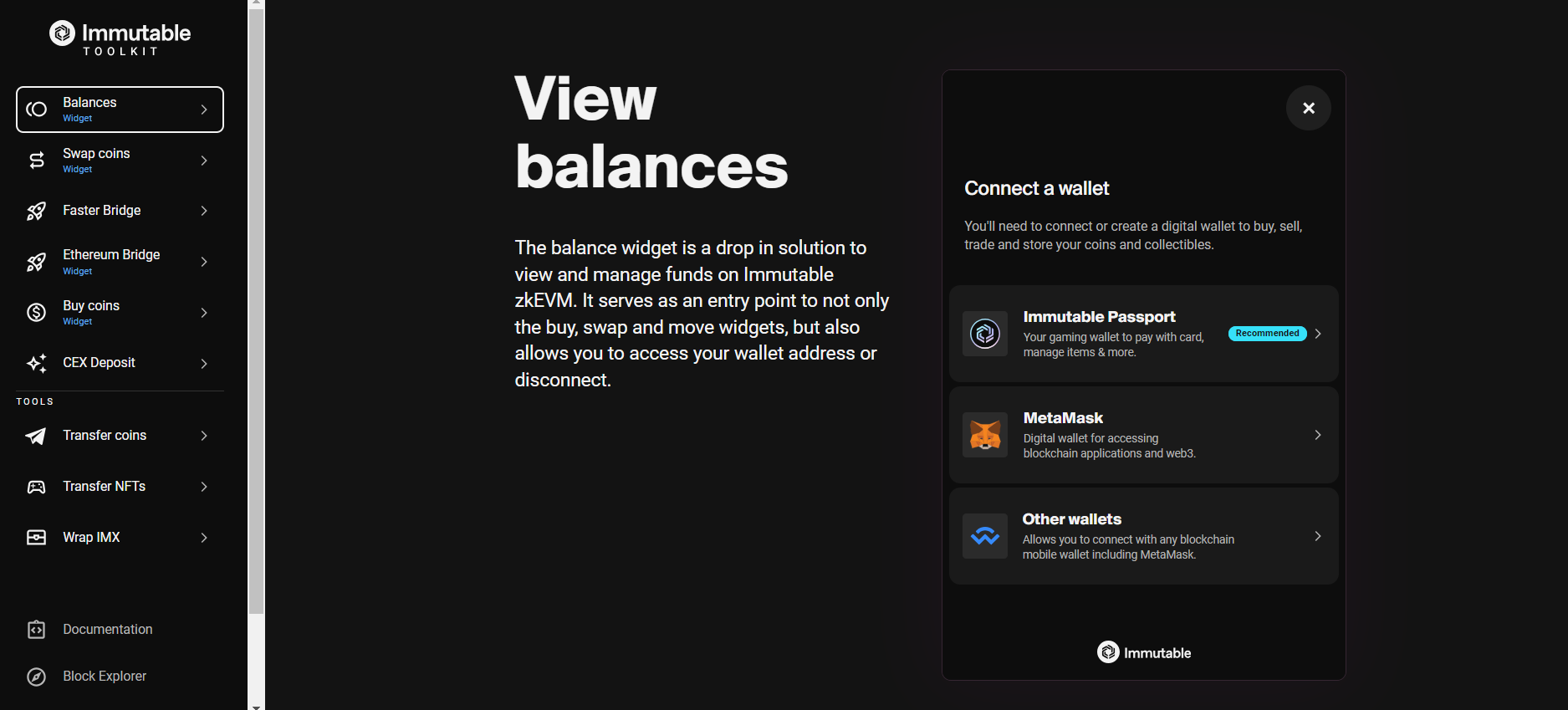Expand the Balances widget chevron
The height and width of the screenshot is (710, 1568).
click(204, 110)
